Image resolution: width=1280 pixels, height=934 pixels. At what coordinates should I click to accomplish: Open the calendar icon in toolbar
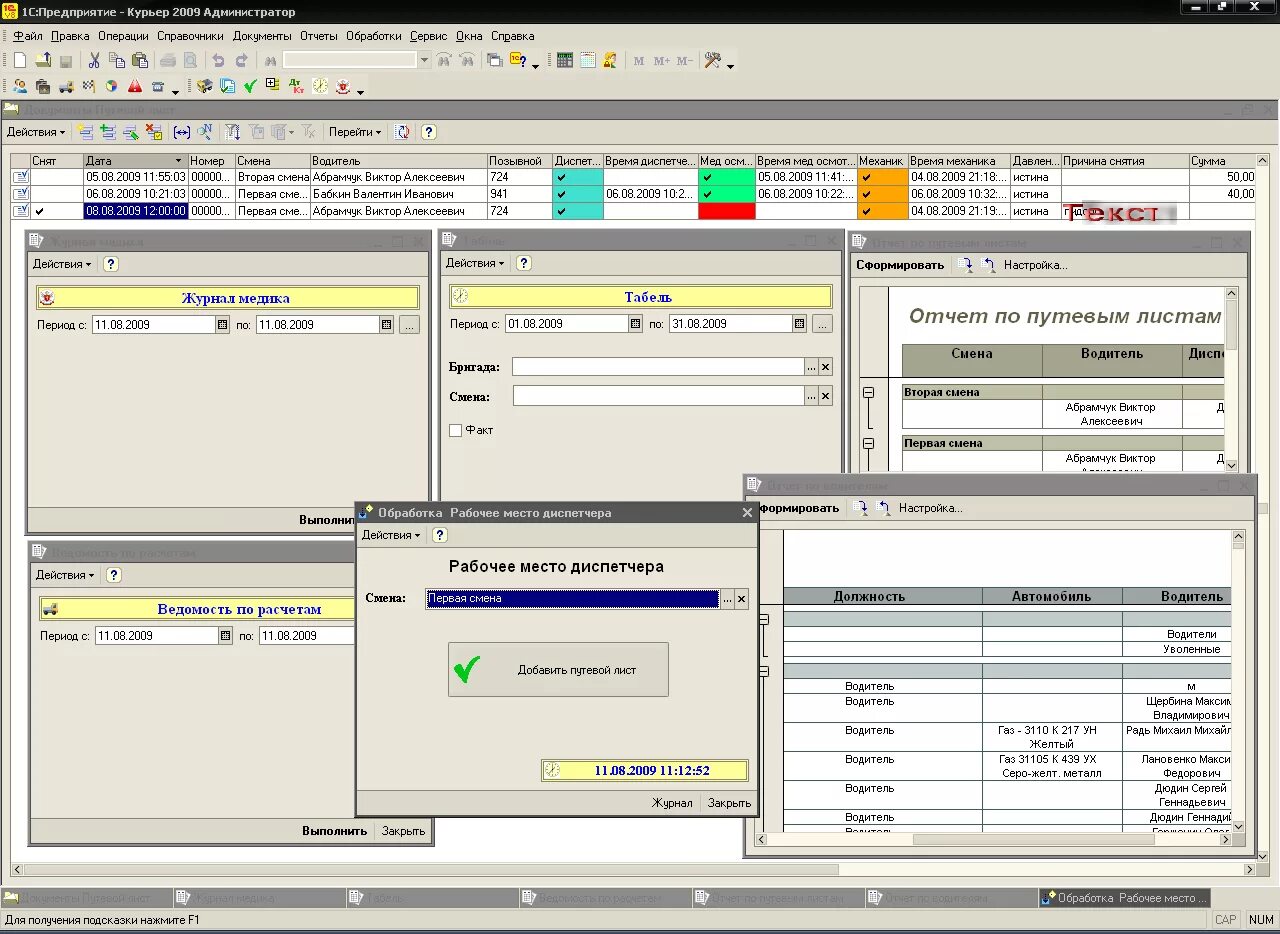[588, 61]
